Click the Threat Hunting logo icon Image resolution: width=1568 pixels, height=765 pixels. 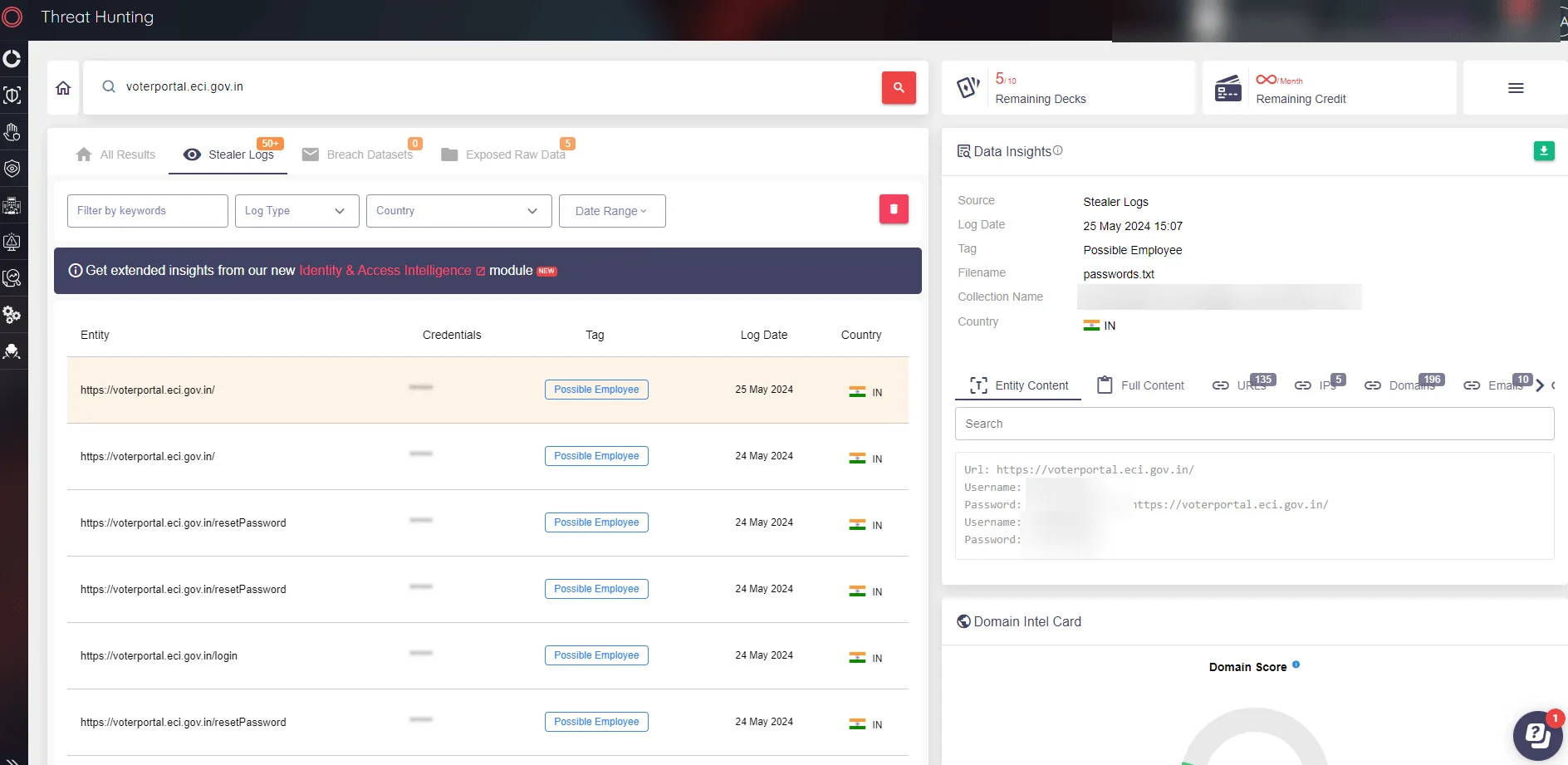tap(12, 17)
